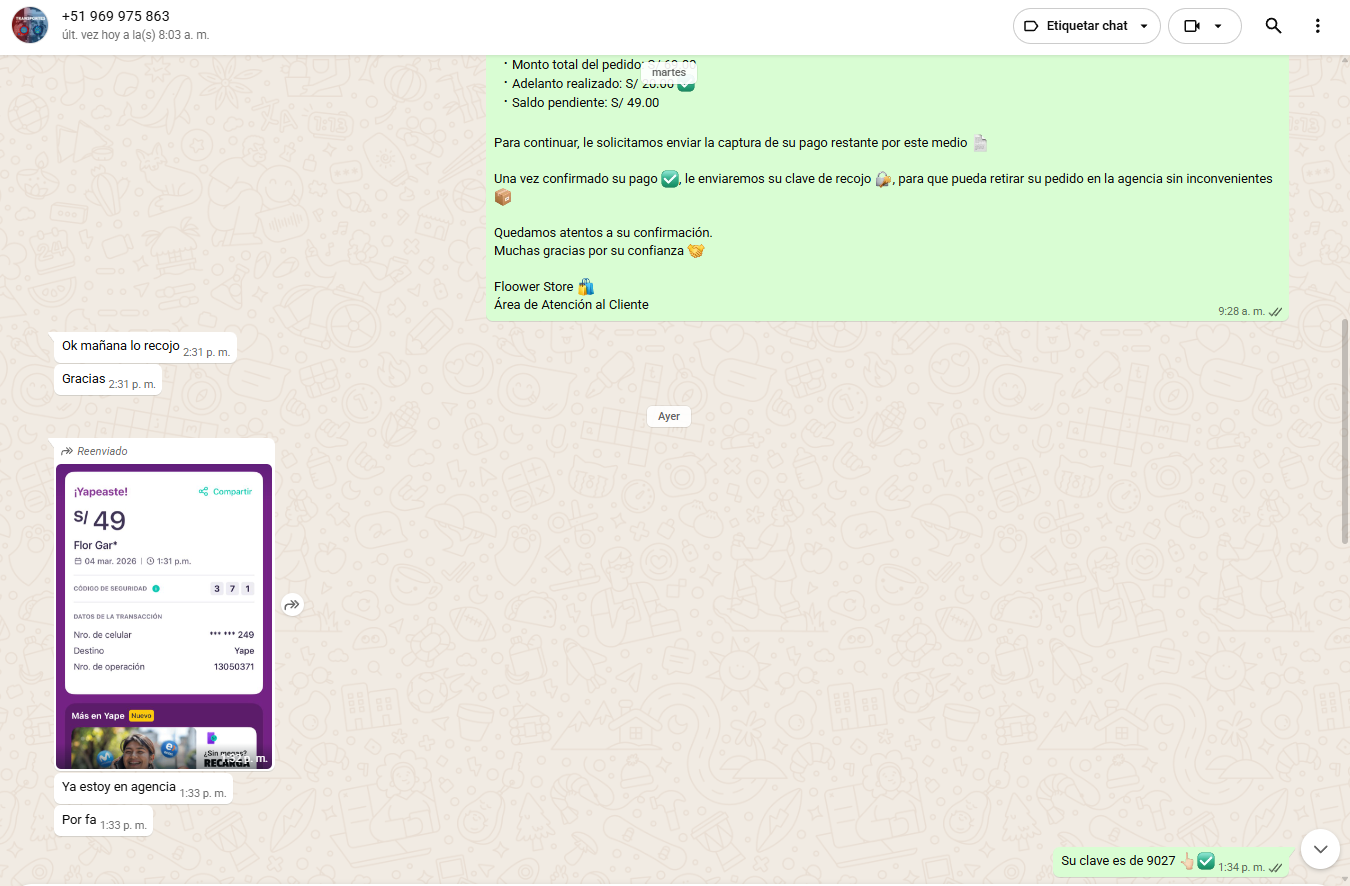The height and width of the screenshot is (886, 1350).
Task: Click the chat's vertical scrollbar
Action: click(1344, 432)
